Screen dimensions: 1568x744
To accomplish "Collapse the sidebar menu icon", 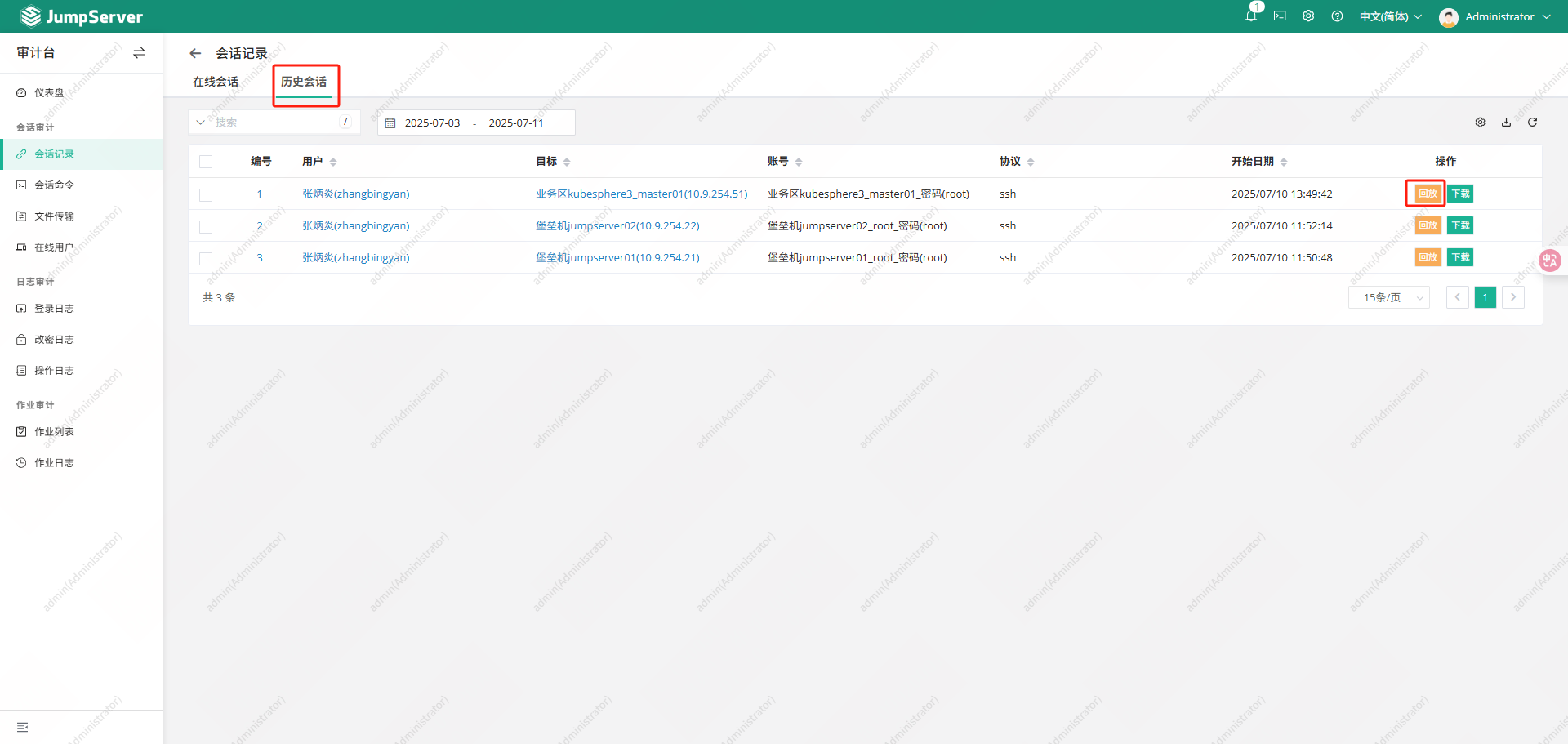I will 22,727.
